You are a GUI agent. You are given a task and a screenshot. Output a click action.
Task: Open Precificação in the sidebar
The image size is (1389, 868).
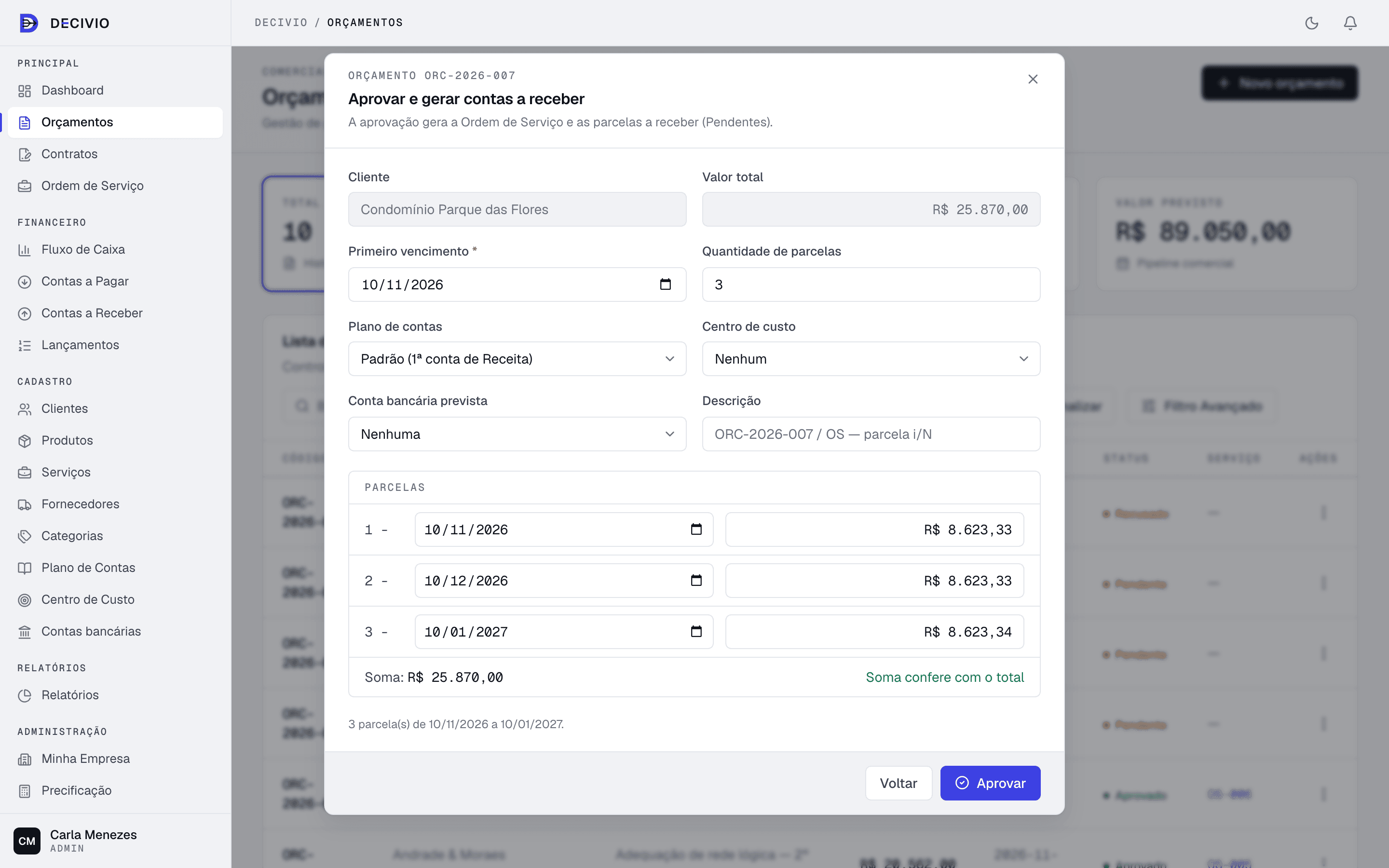pyautogui.click(x=115, y=790)
